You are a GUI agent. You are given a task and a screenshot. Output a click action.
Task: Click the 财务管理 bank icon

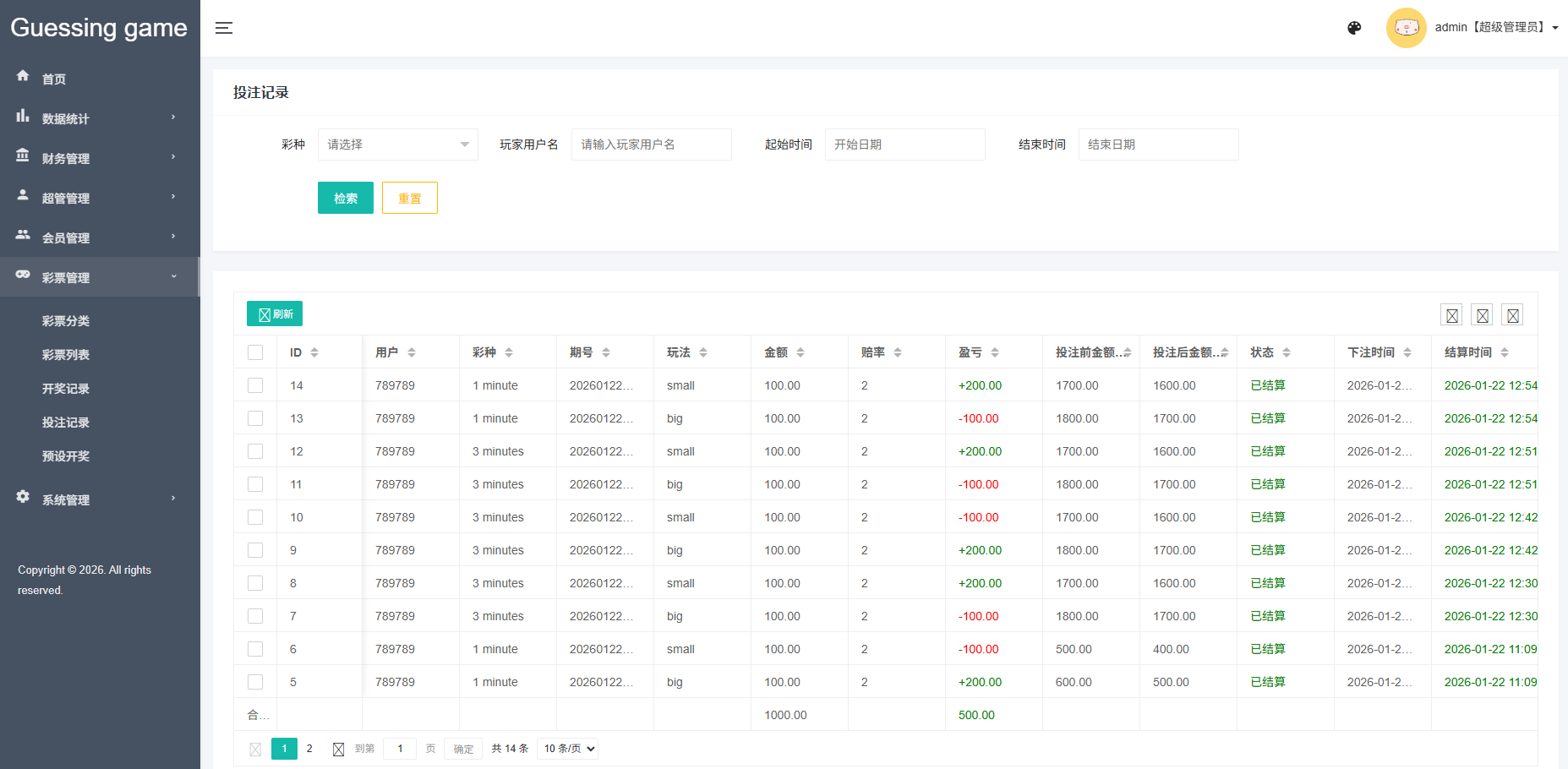coord(23,156)
